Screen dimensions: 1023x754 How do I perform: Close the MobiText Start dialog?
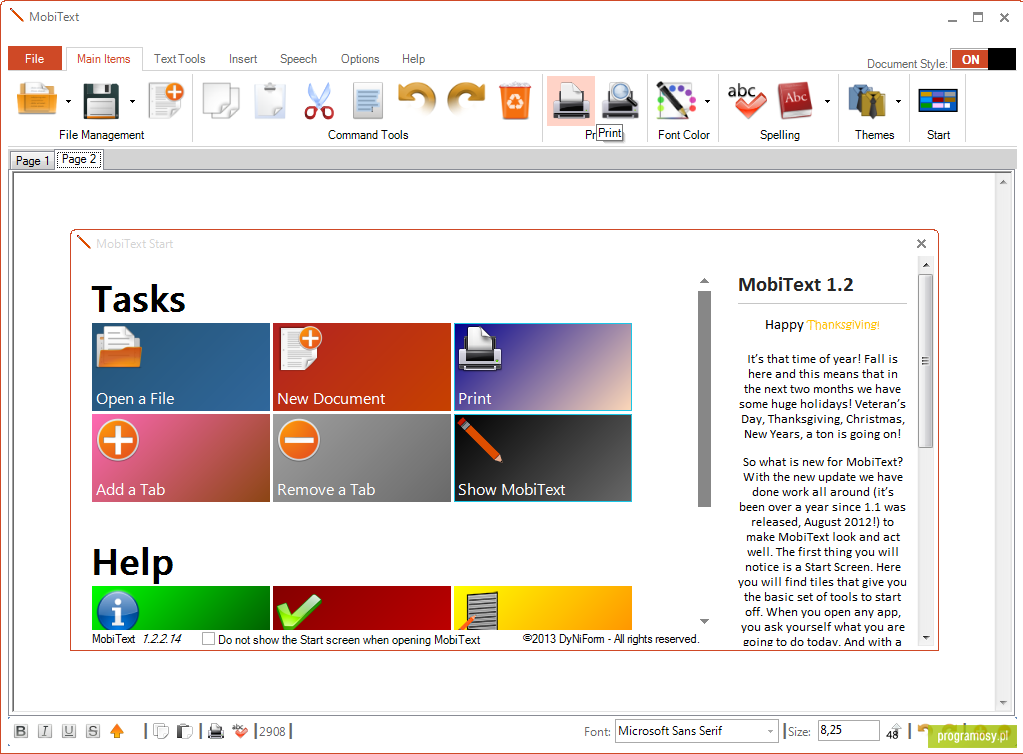pos(921,243)
